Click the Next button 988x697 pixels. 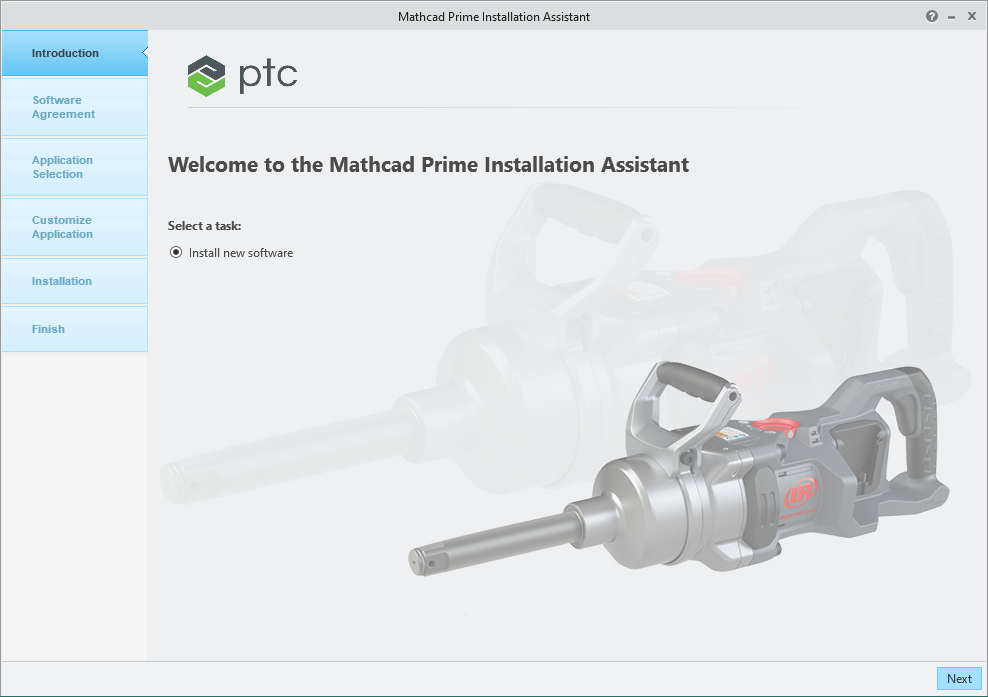(x=959, y=679)
